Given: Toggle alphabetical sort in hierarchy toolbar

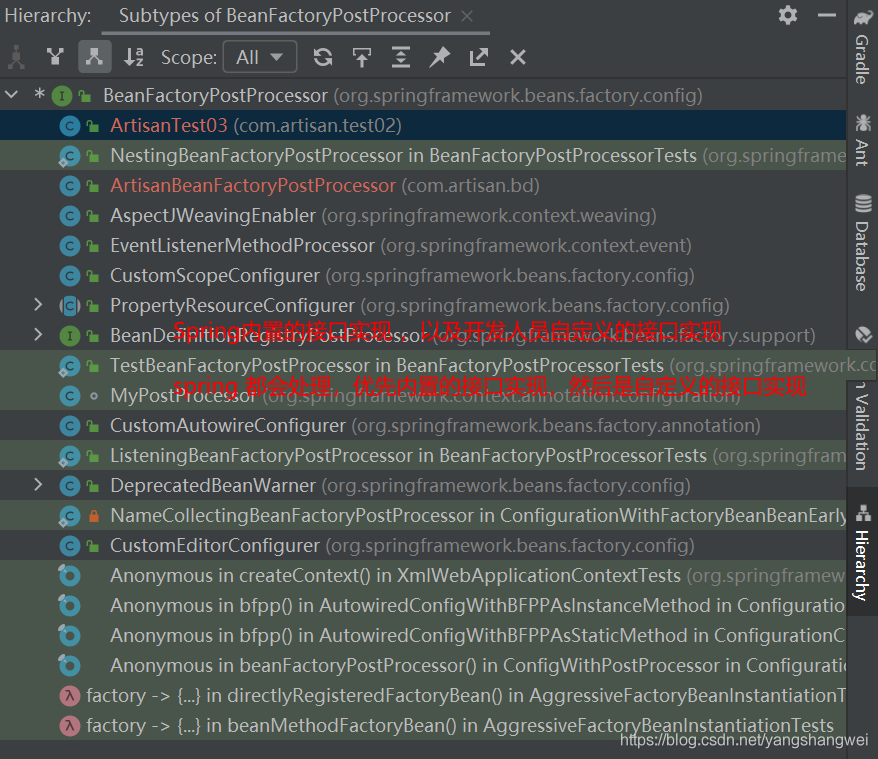Looking at the screenshot, I should click(x=134, y=57).
